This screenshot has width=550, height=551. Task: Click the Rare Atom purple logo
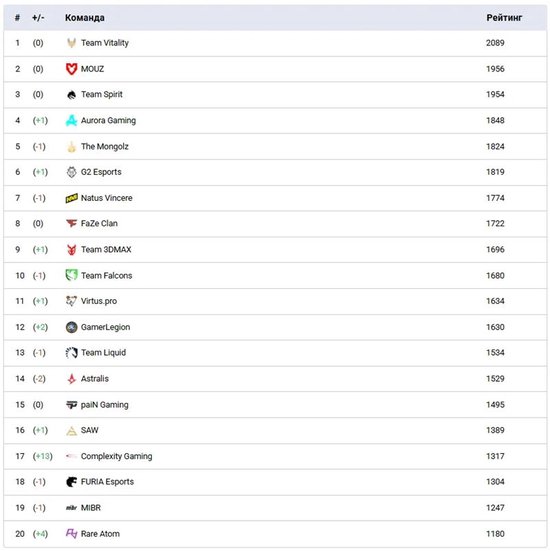pyautogui.click(x=71, y=533)
